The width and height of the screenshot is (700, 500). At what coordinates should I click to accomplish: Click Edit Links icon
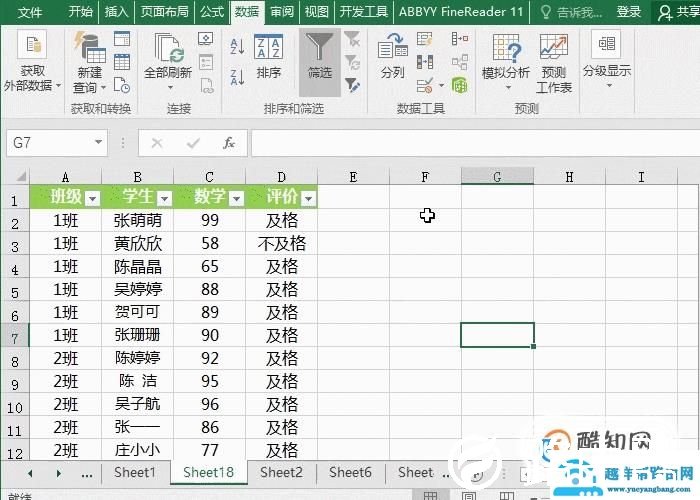[x=206, y=85]
